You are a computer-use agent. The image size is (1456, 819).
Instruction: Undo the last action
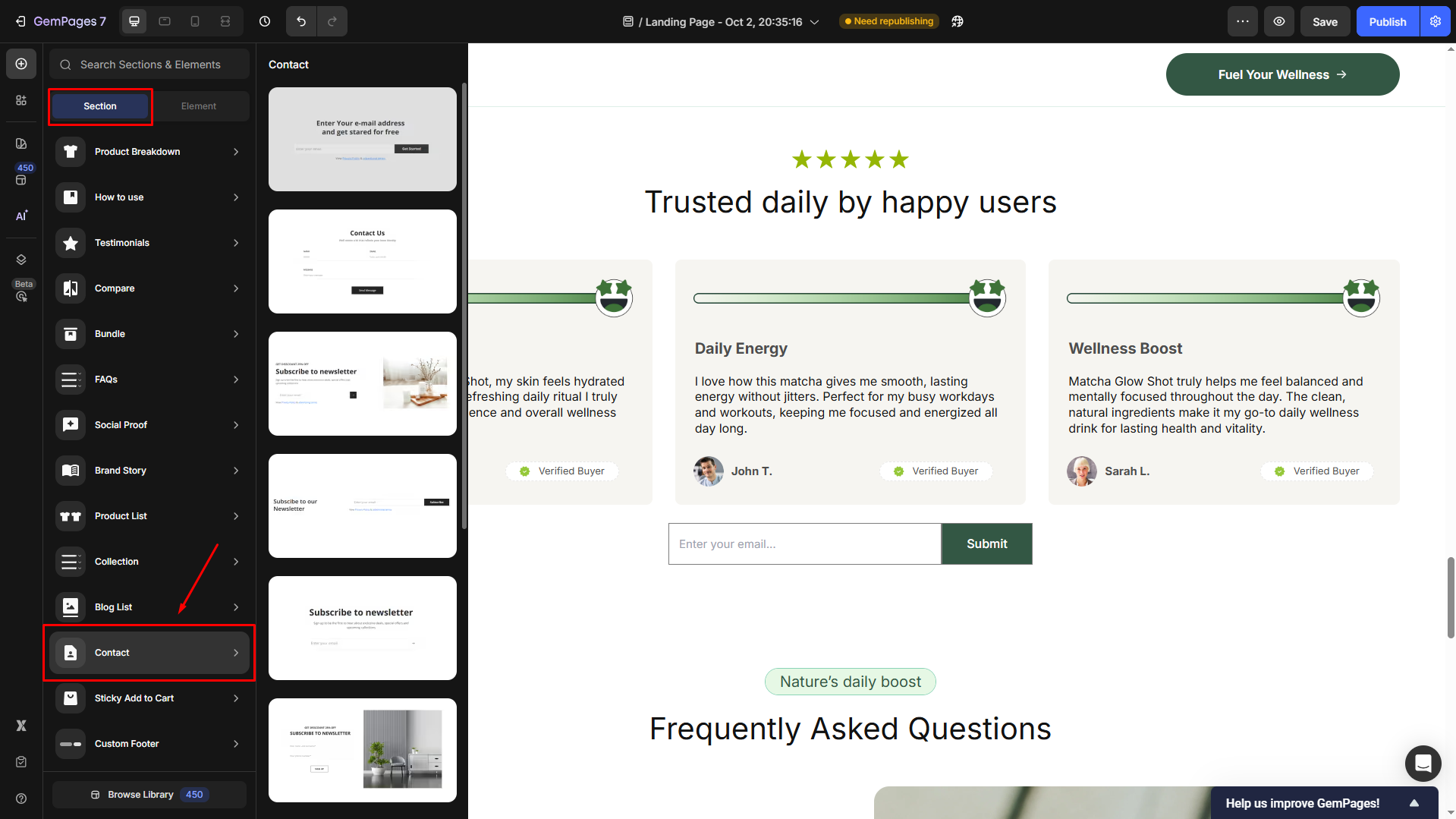(301, 21)
